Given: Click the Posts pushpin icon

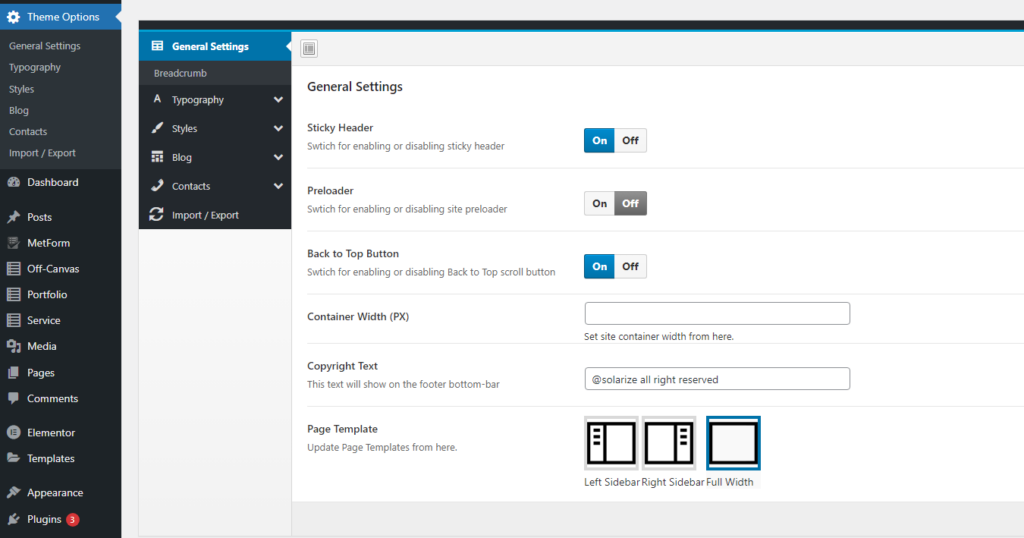Looking at the screenshot, I should 13,217.
